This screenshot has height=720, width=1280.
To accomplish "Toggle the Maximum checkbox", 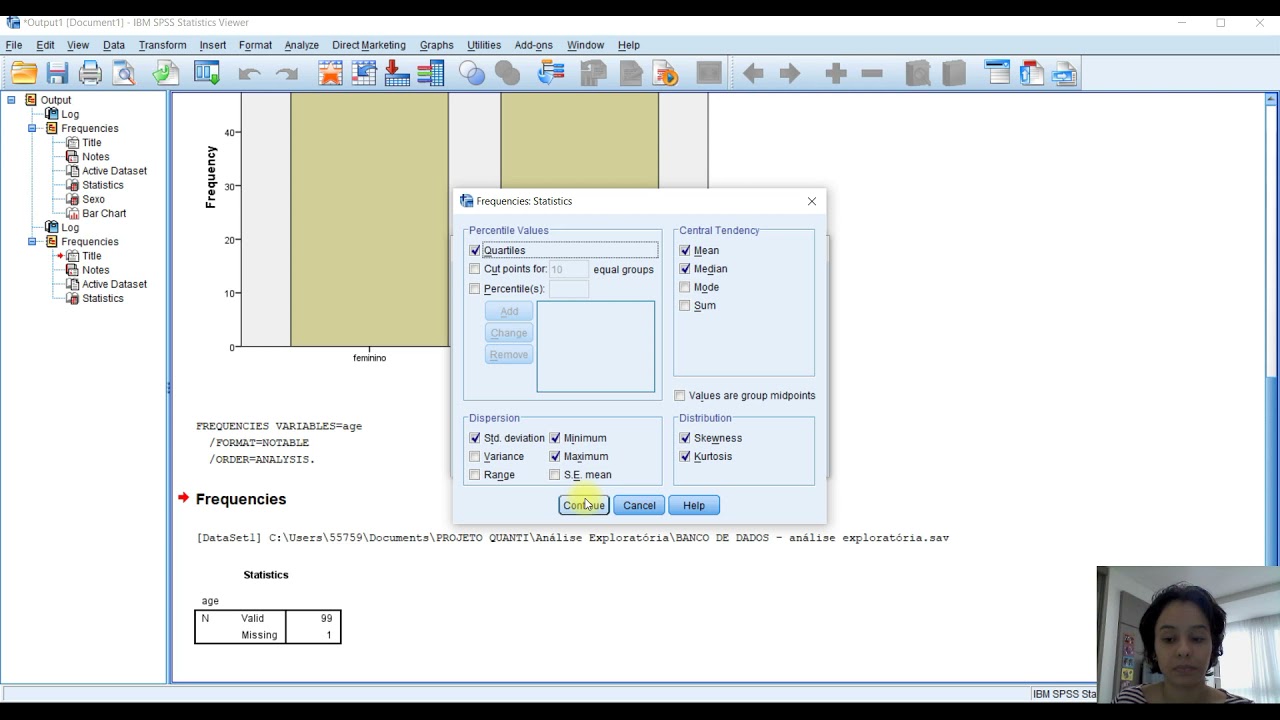I will click(555, 457).
